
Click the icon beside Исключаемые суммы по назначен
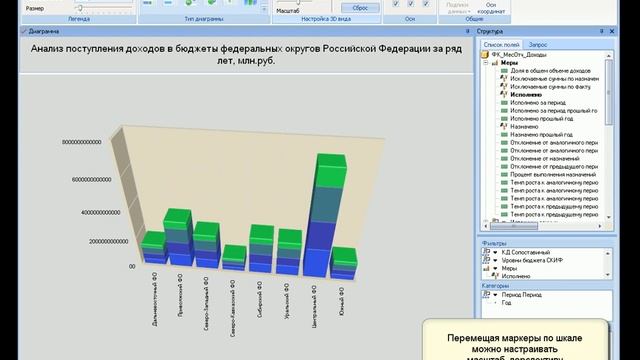504,78
